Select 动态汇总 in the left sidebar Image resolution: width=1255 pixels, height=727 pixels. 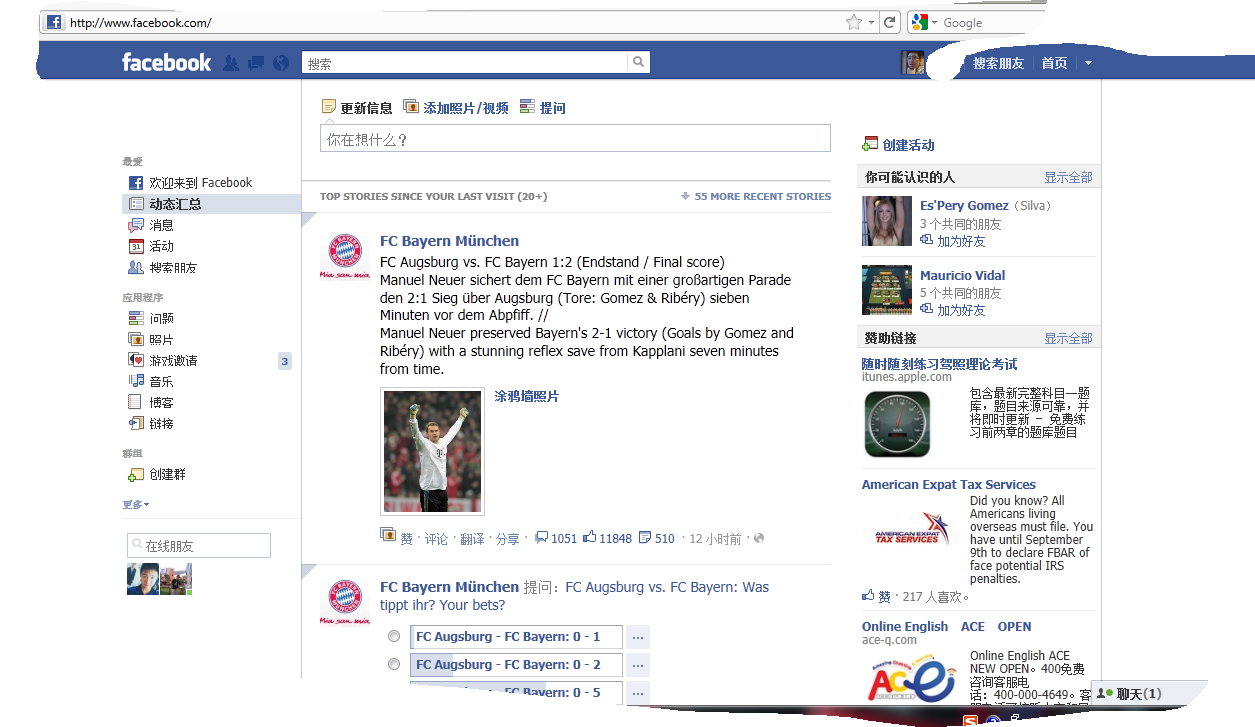212,204
